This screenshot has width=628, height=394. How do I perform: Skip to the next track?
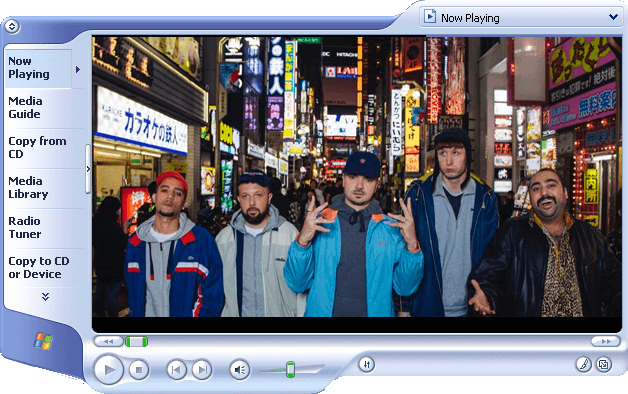pos(202,370)
